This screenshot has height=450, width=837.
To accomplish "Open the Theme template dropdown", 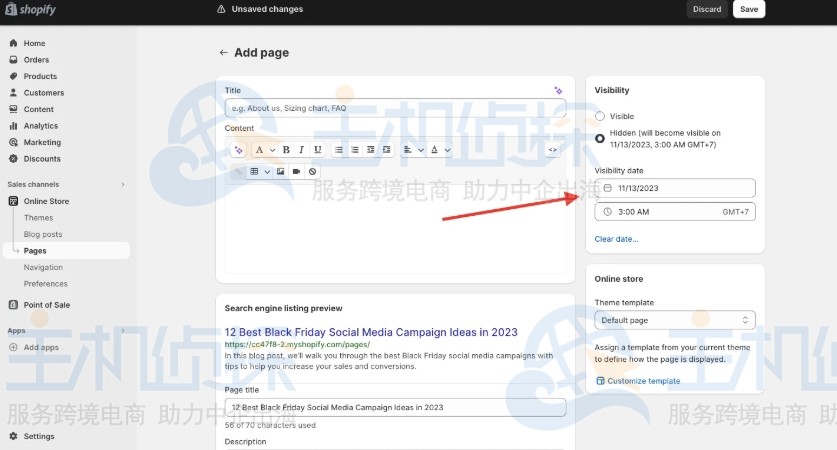I will [x=675, y=320].
